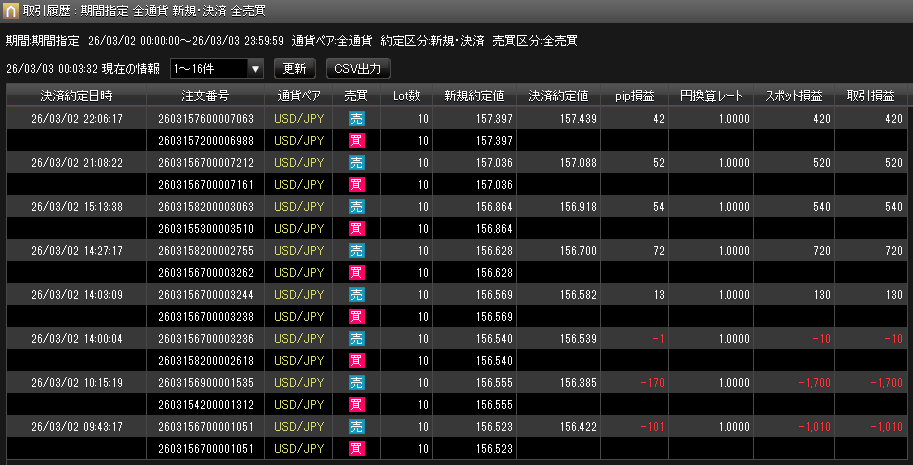Click the 通貨ペア column header
Image resolution: width=913 pixels, height=465 pixels.
point(298,96)
